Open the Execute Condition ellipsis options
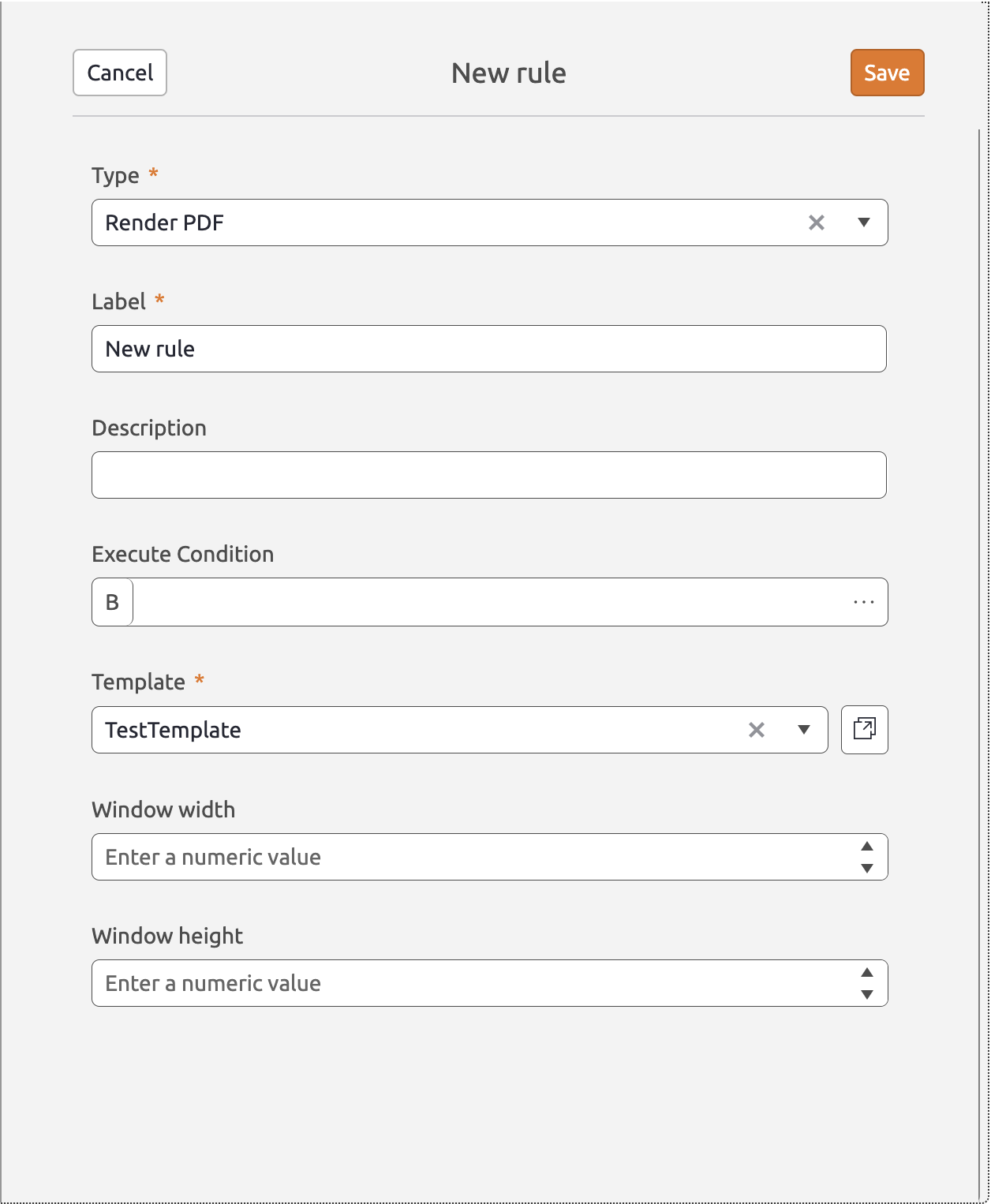991x1204 pixels. click(x=864, y=601)
